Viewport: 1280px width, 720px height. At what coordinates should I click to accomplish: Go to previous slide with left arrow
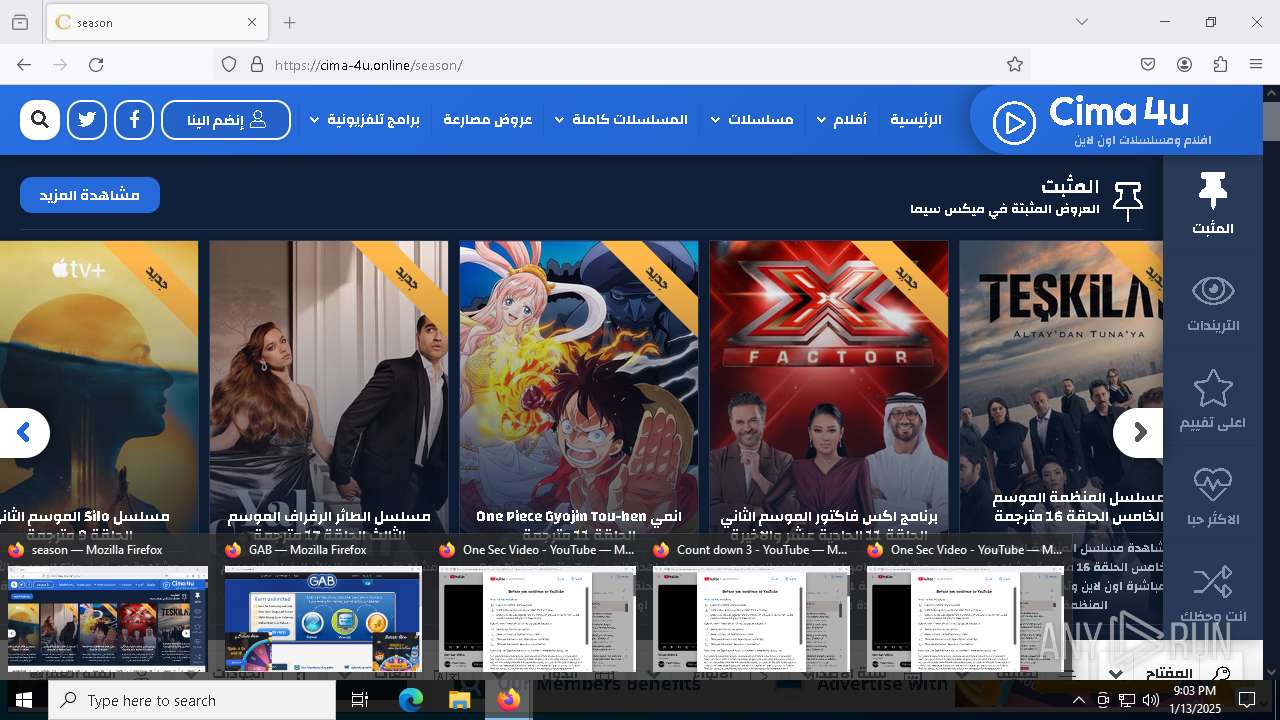tap(24, 433)
